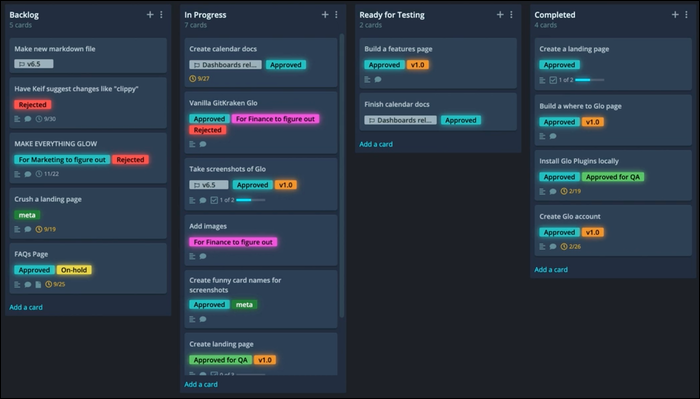Image resolution: width=700 pixels, height=399 pixels.
Task: Click the In Progress column plus icon
Action: coord(325,15)
